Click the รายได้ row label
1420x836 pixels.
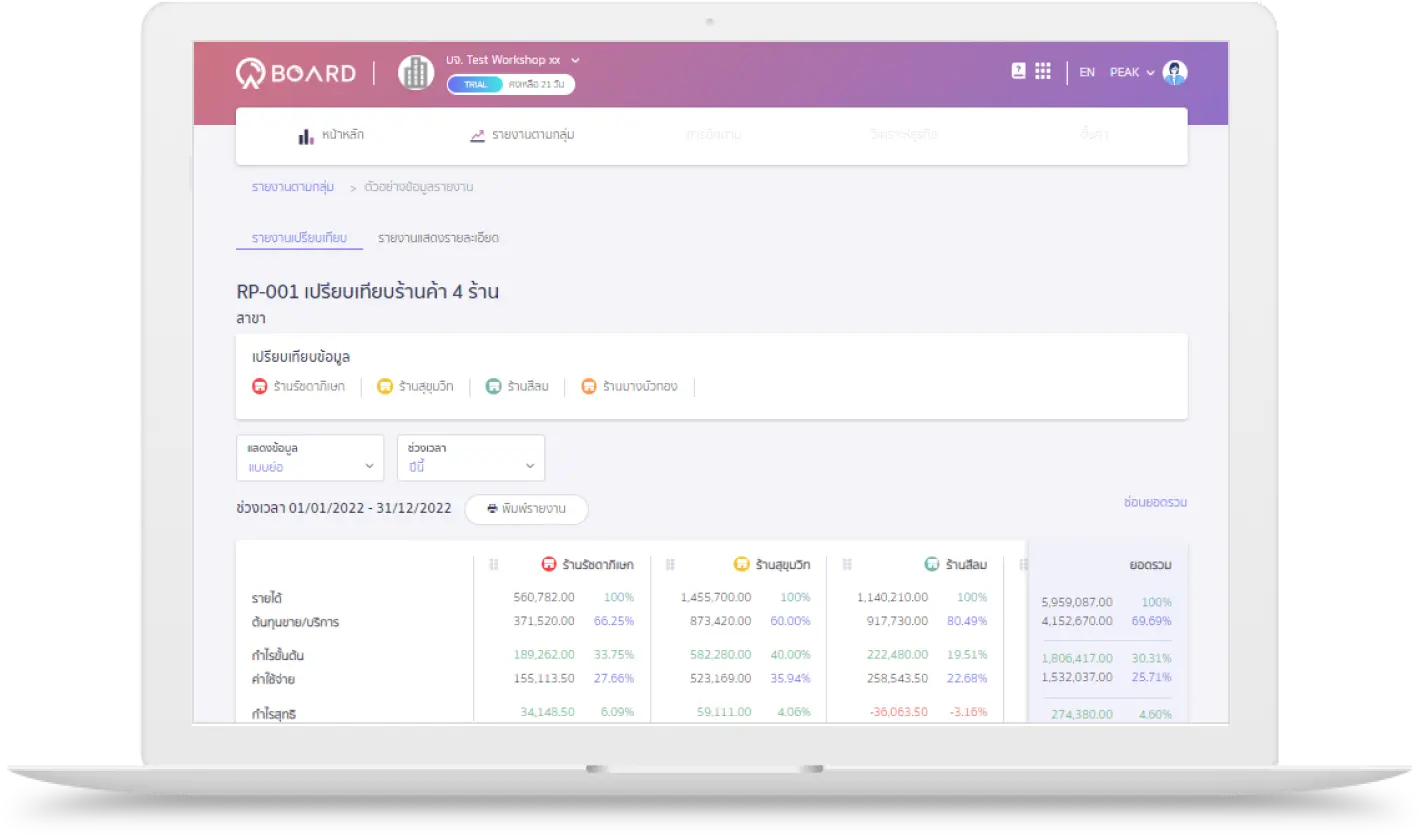coord(266,598)
